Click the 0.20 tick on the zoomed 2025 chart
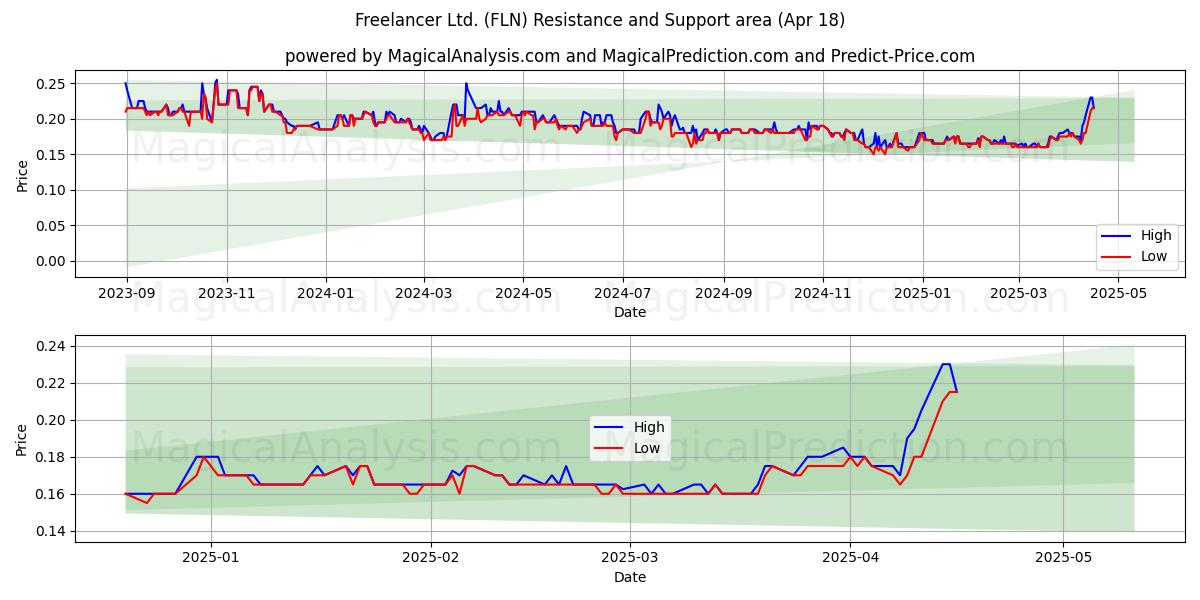This screenshot has width=1200, height=600. pyautogui.click(x=51, y=420)
